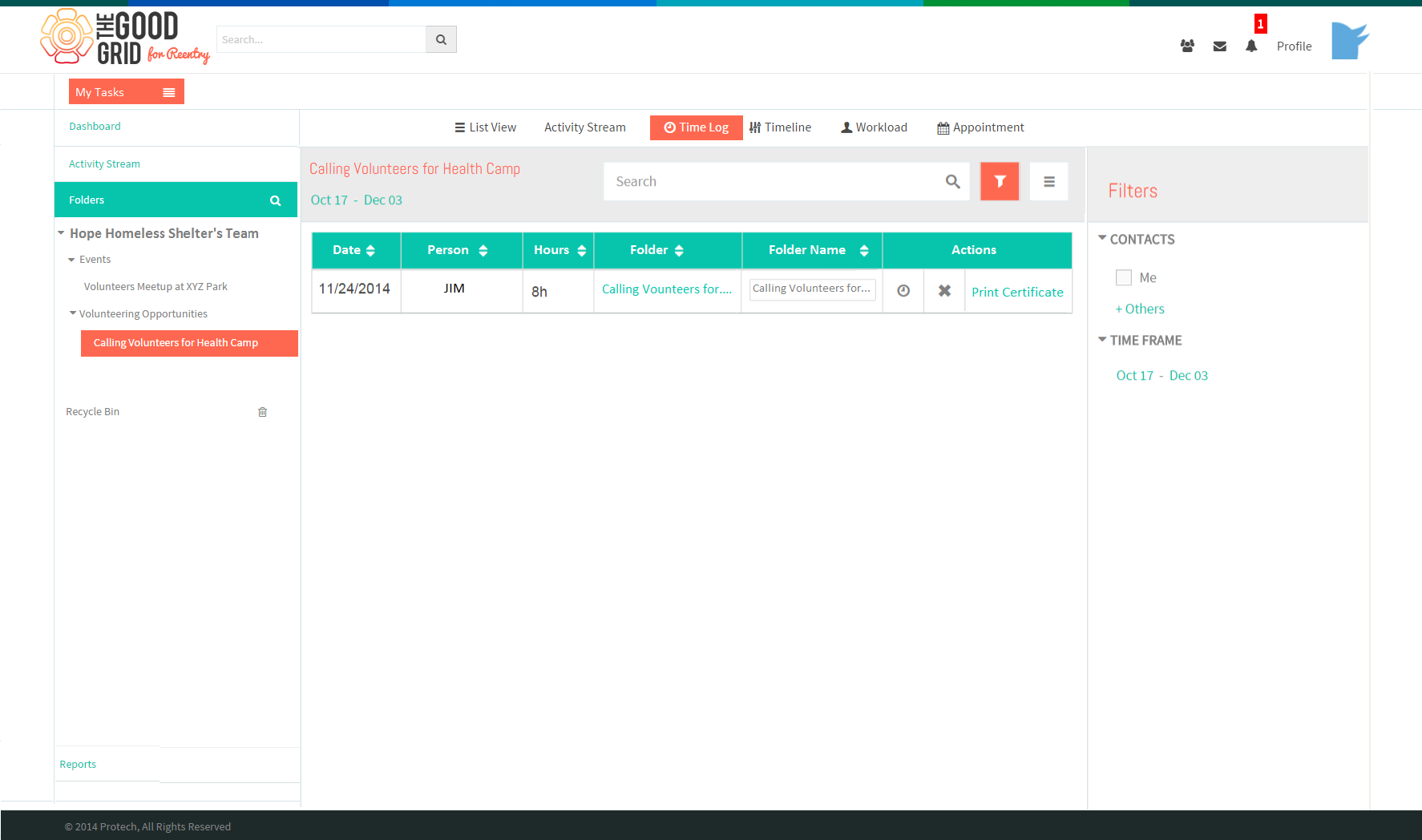Image resolution: width=1422 pixels, height=840 pixels.
Task: Switch to Appointment tab
Action: pos(980,127)
